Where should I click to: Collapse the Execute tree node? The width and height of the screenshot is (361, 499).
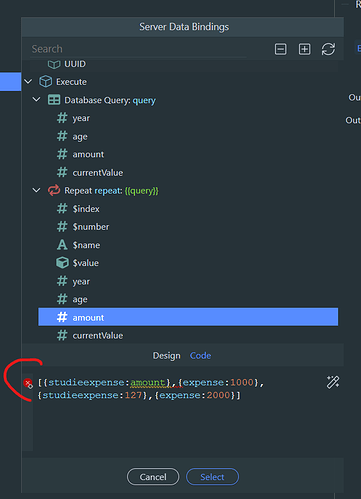(28, 81)
